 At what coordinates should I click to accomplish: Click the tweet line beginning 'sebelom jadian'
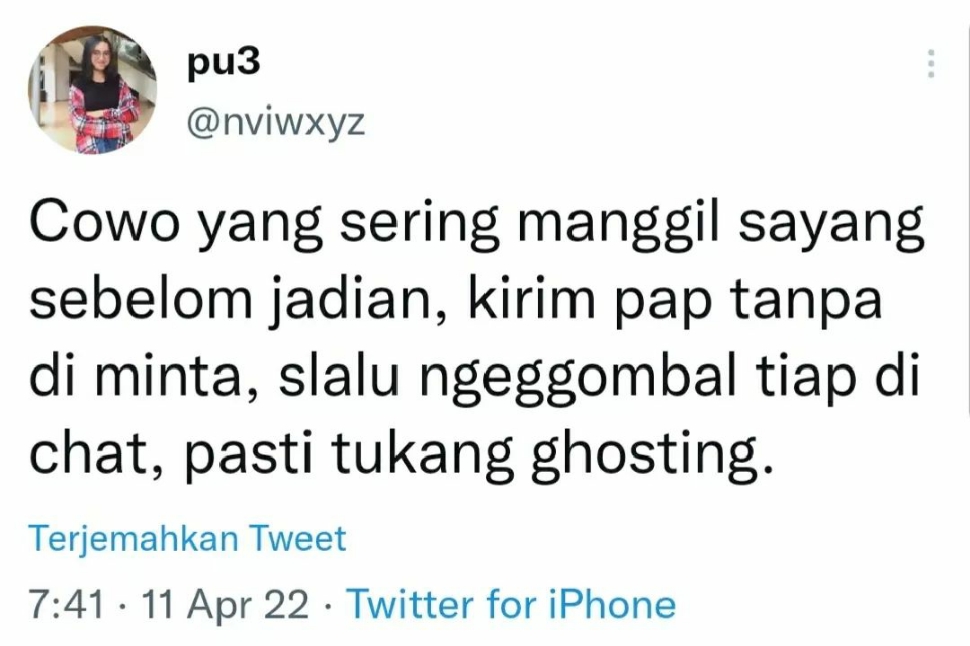click(x=455, y=302)
